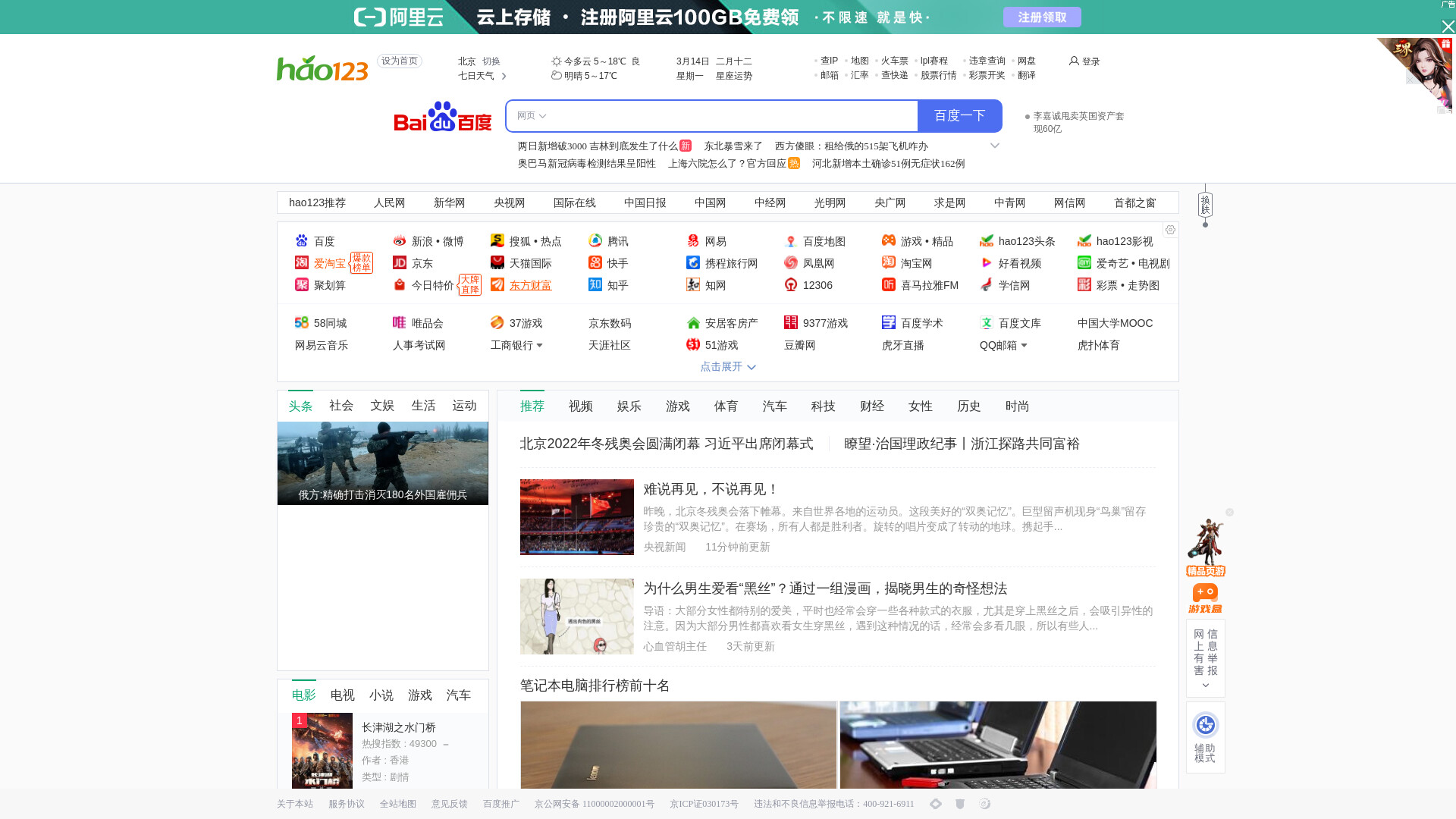The height and width of the screenshot is (819, 1456).
Task: Open the 搜狐 icon link
Action: tap(497, 240)
